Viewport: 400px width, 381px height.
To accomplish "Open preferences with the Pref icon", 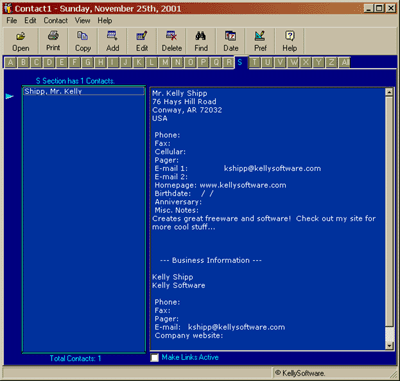I will 260,41.
